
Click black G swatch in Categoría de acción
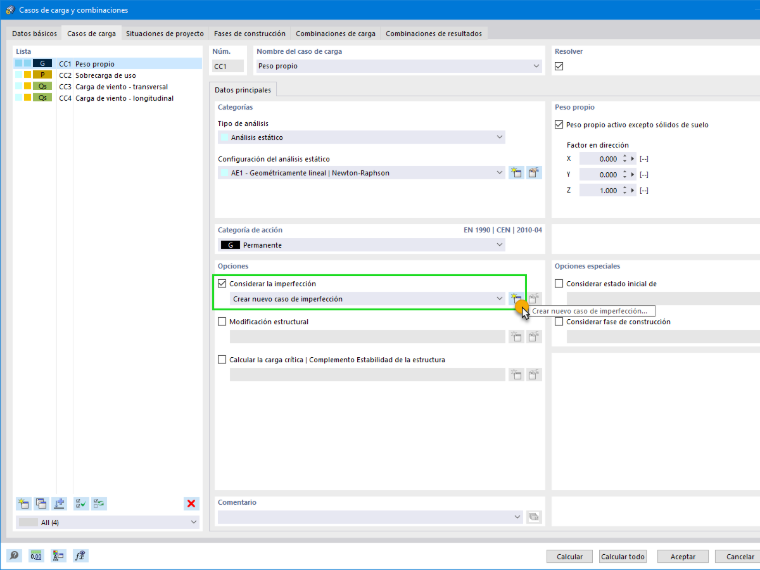[x=230, y=245]
